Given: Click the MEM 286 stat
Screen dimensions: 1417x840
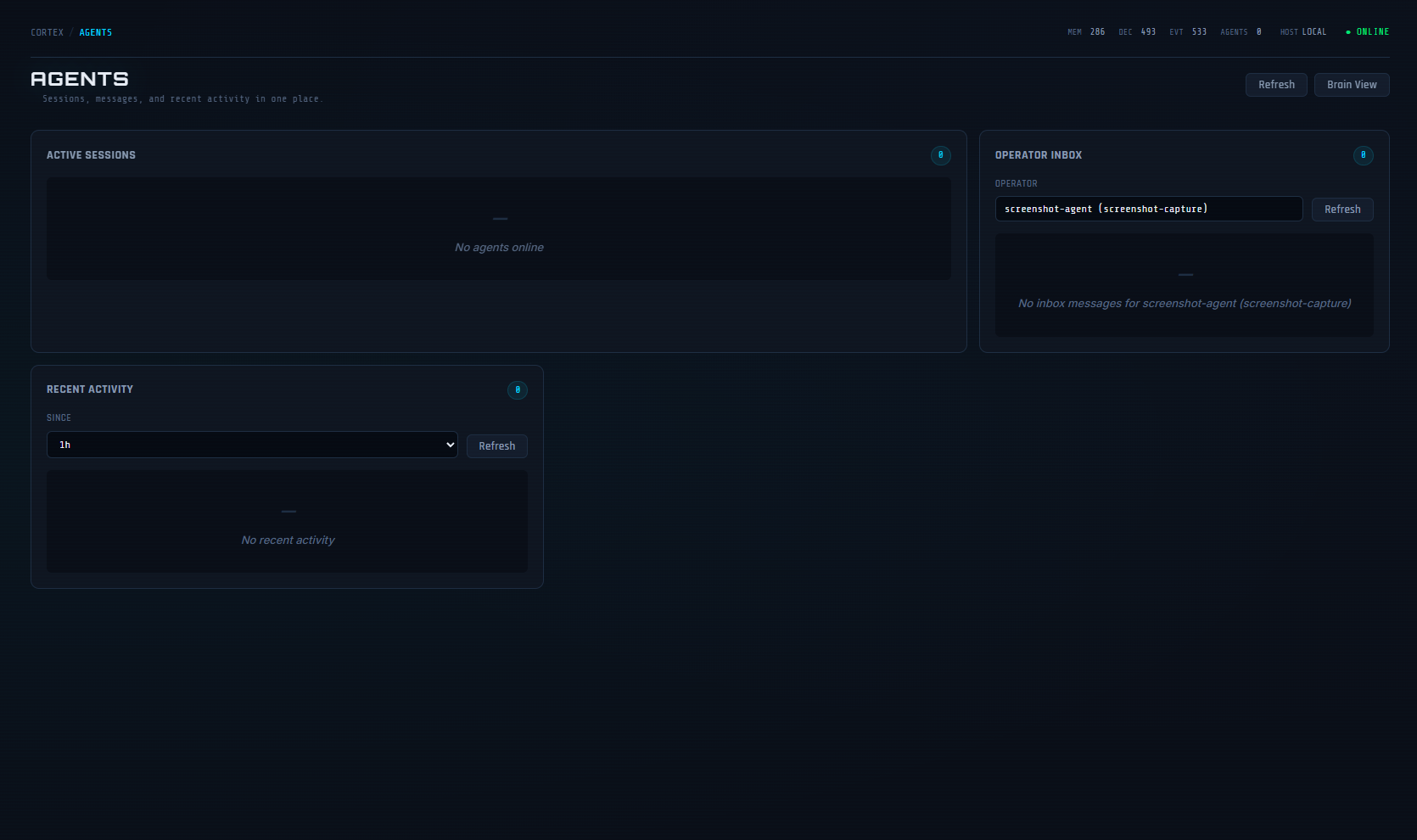Looking at the screenshot, I should point(1086,32).
